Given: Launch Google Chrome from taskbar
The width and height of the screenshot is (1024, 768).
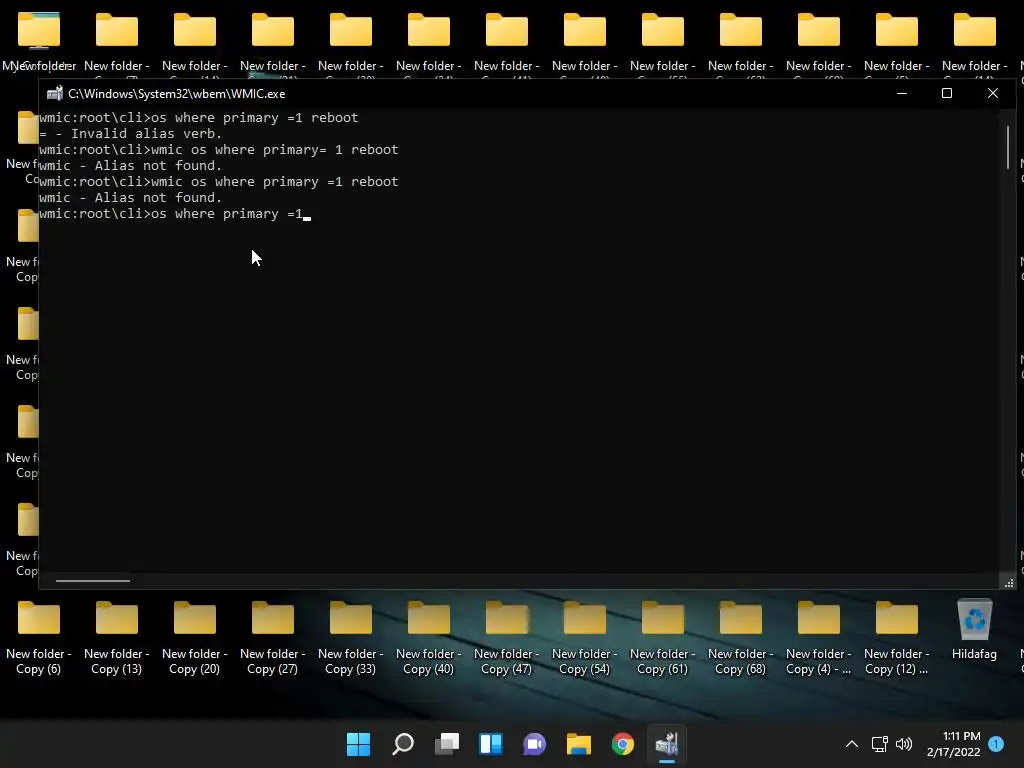Looking at the screenshot, I should (x=622, y=744).
